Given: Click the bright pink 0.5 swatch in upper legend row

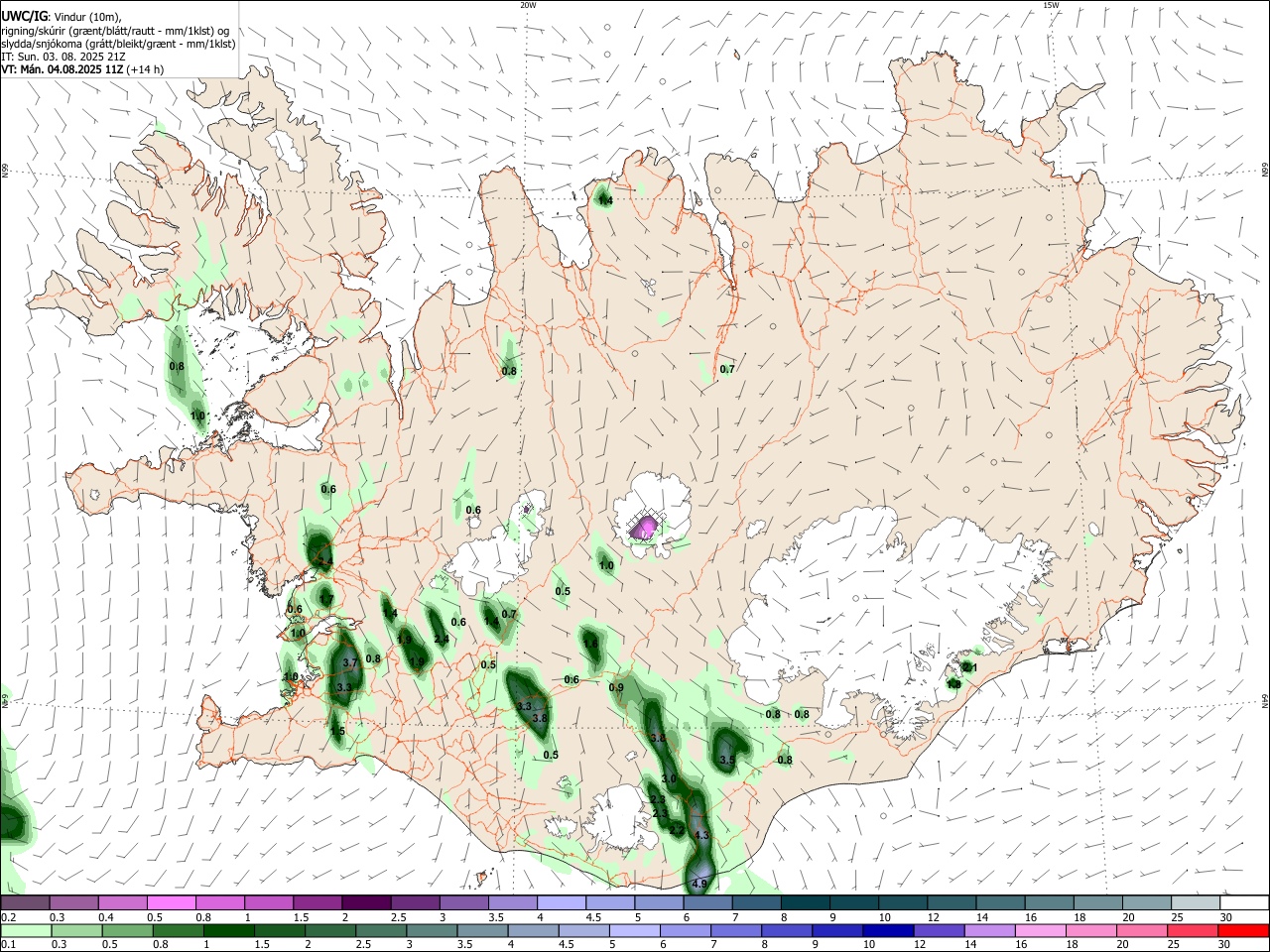Looking at the screenshot, I should pyautogui.click(x=172, y=903).
